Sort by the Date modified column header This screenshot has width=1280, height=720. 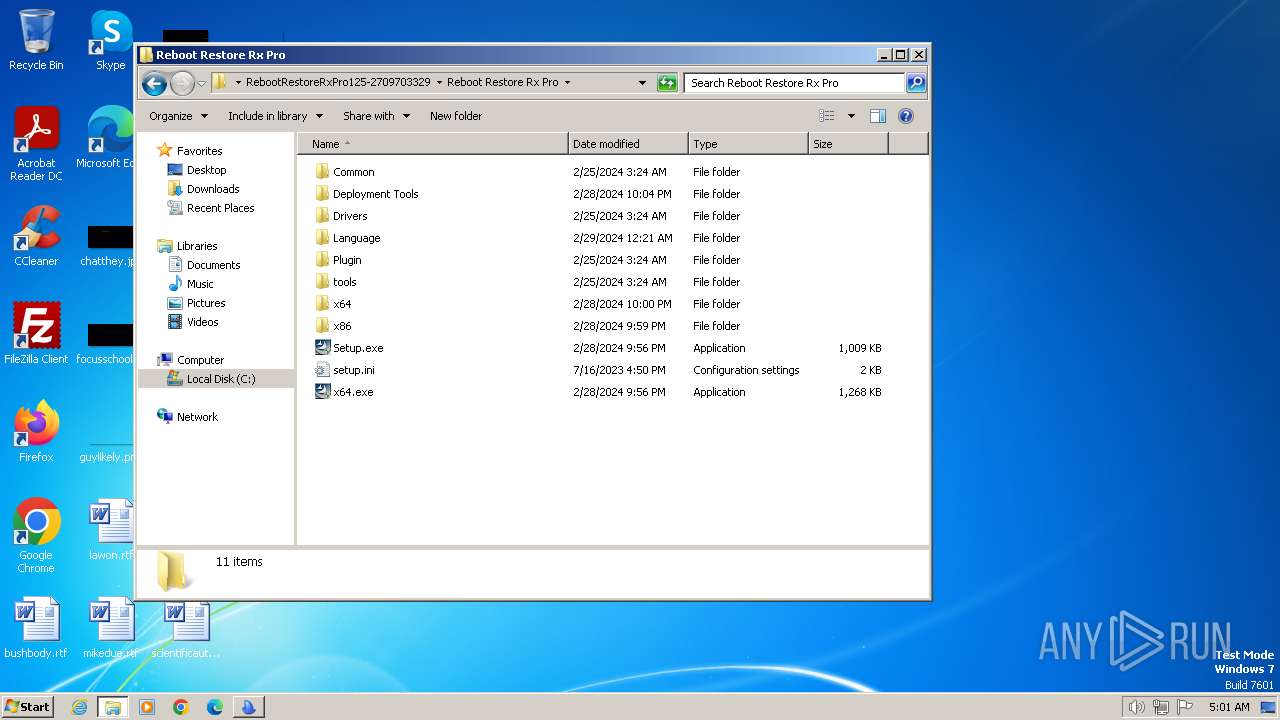tap(628, 144)
